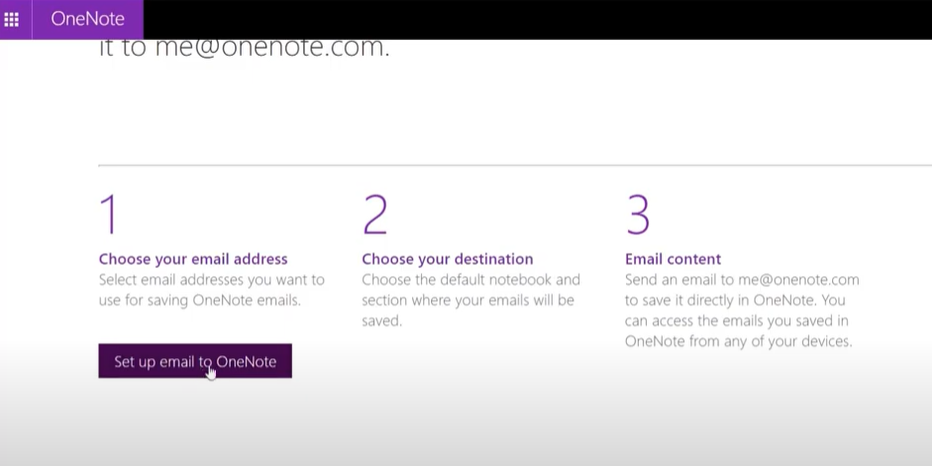Image resolution: width=932 pixels, height=466 pixels.
Task: Click the 'OneNote from any of your devices' line
Action: (x=739, y=342)
